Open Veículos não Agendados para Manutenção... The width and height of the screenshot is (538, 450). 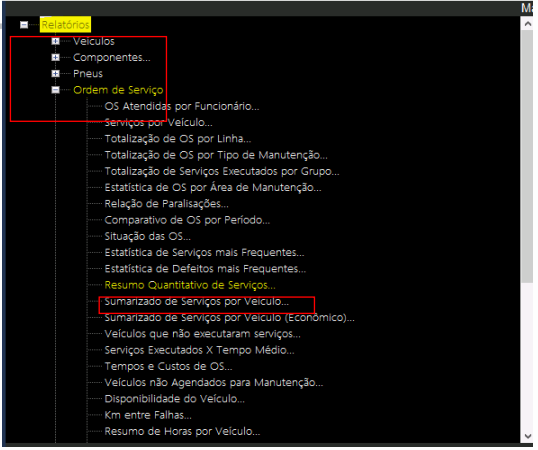point(214,382)
